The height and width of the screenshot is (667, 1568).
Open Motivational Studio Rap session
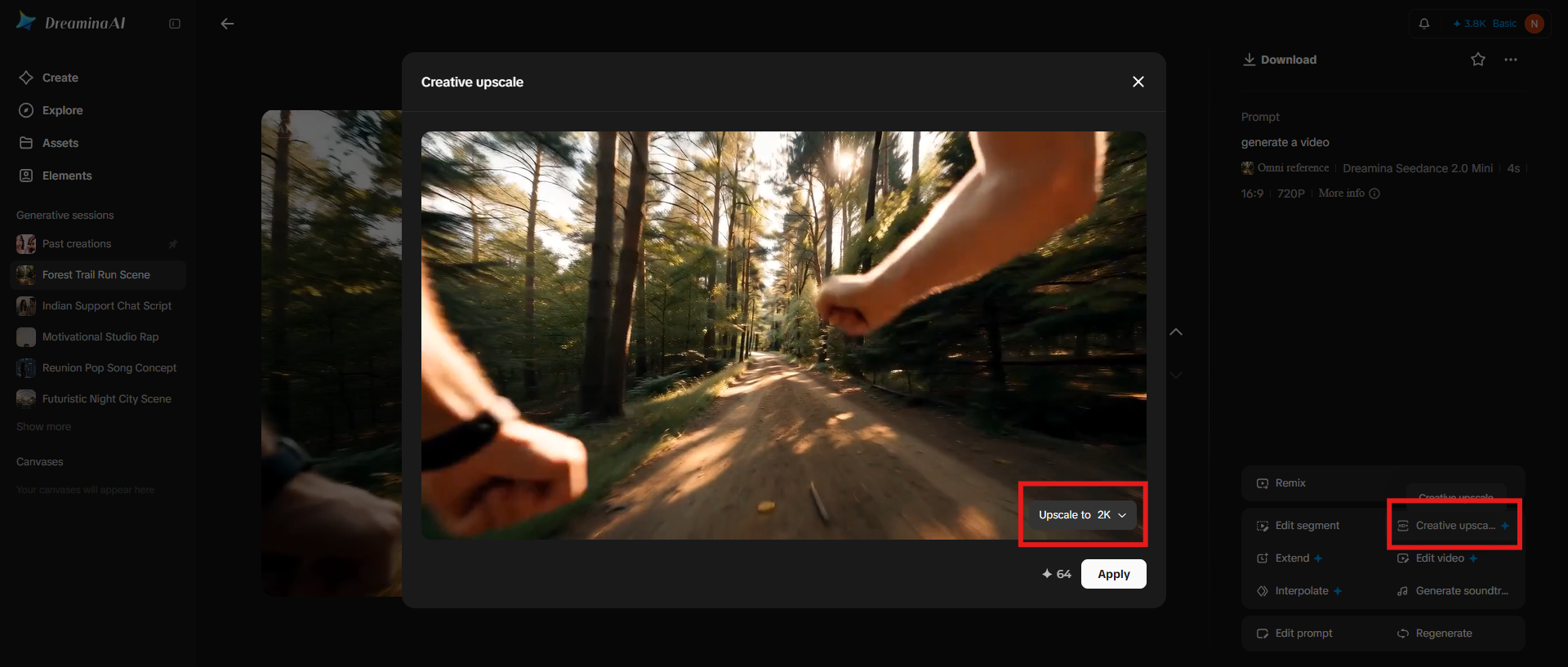pos(98,337)
